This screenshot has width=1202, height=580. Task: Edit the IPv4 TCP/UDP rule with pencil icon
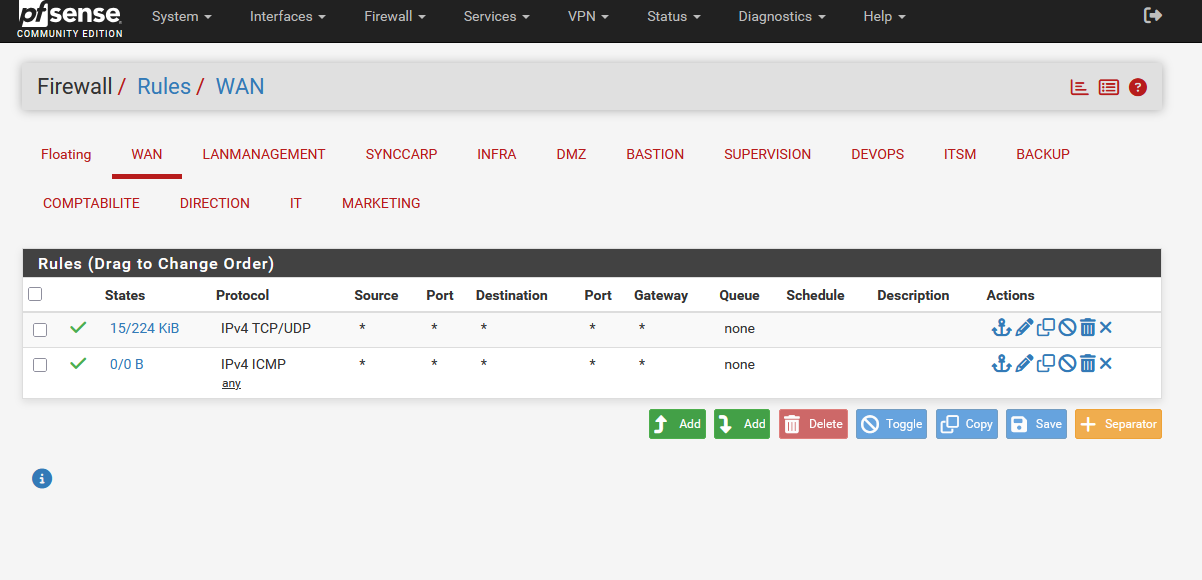(1024, 328)
